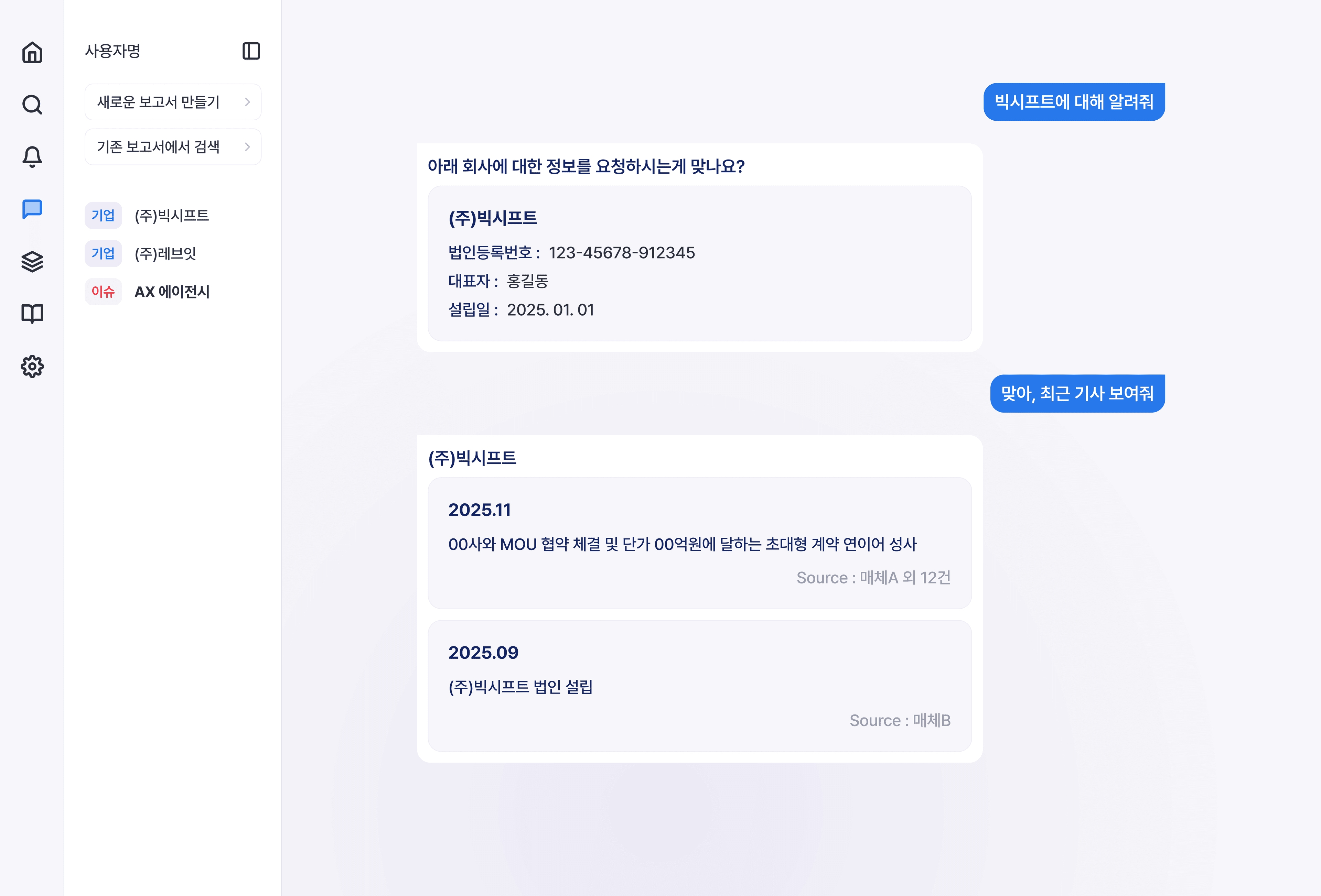Select the 이슈 badge next to AX 에이전시
Screen dimensions: 1321x896
tap(104, 292)
